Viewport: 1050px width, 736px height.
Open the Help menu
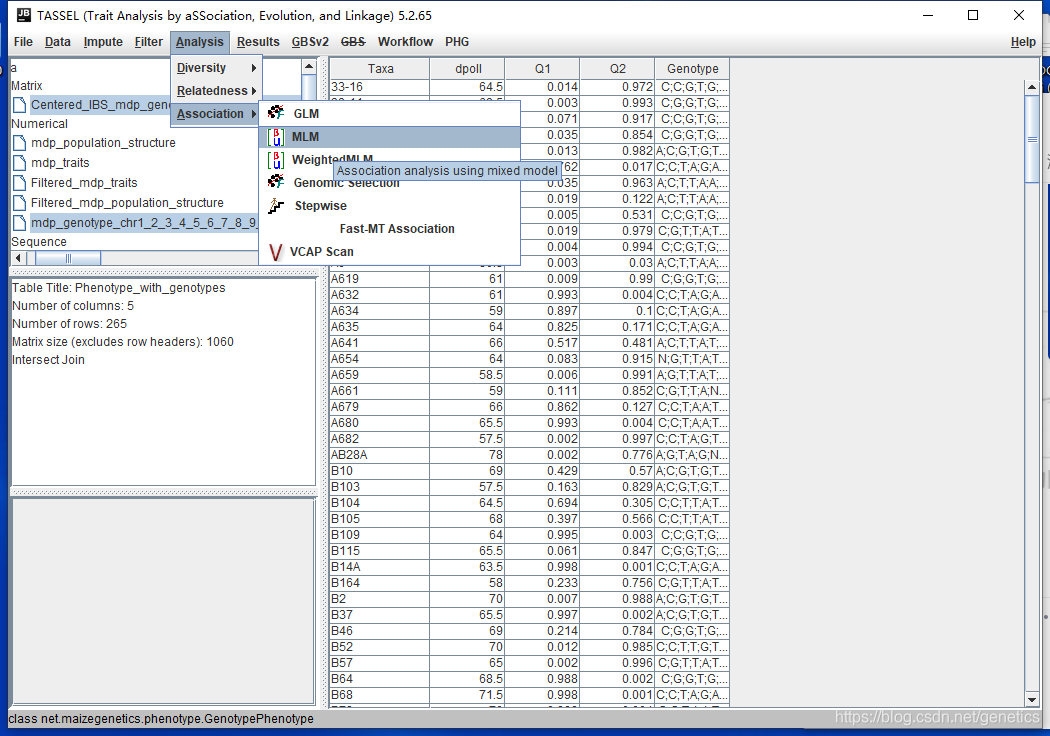point(1023,42)
